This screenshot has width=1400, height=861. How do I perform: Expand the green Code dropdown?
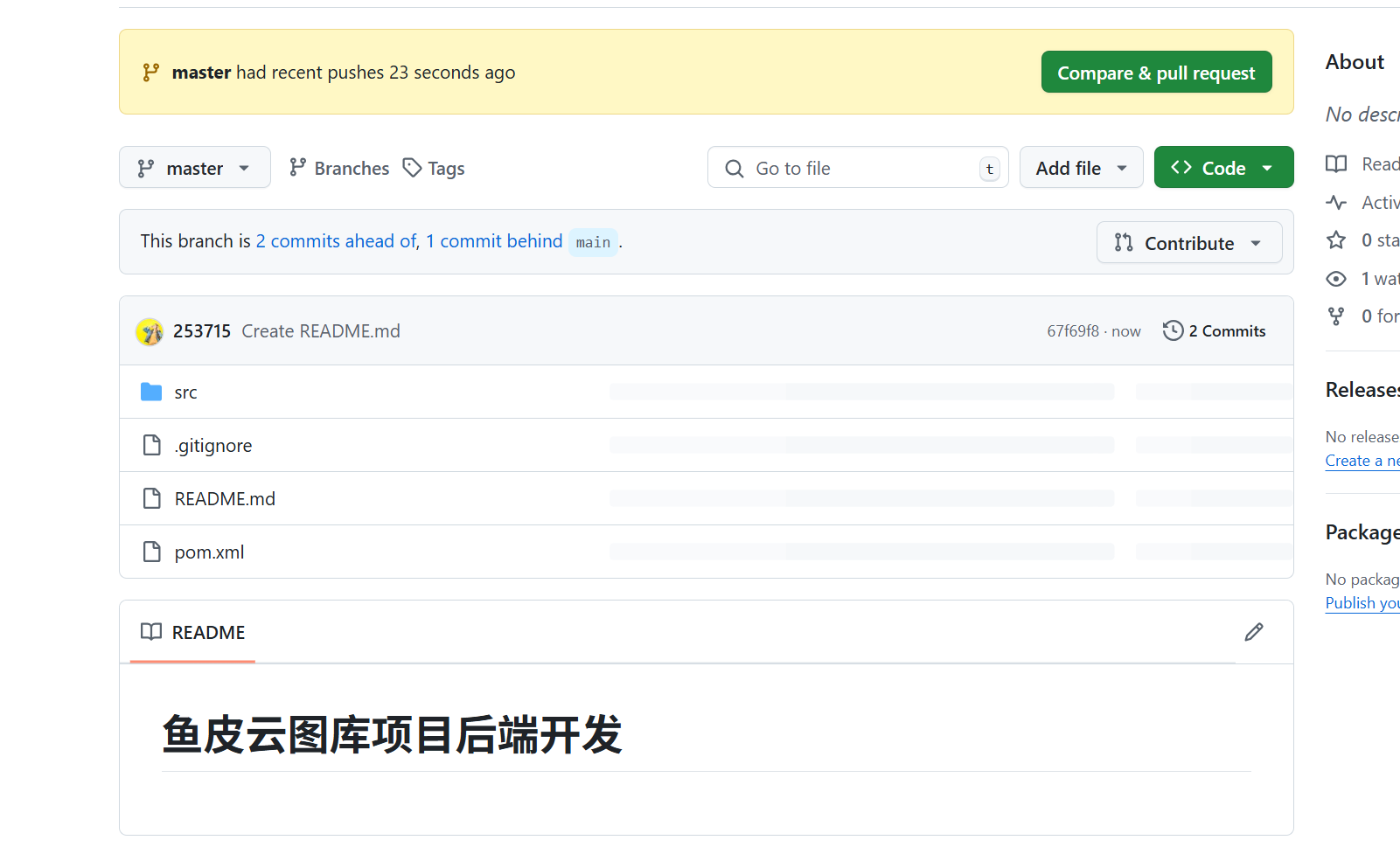[x=1222, y=168]
